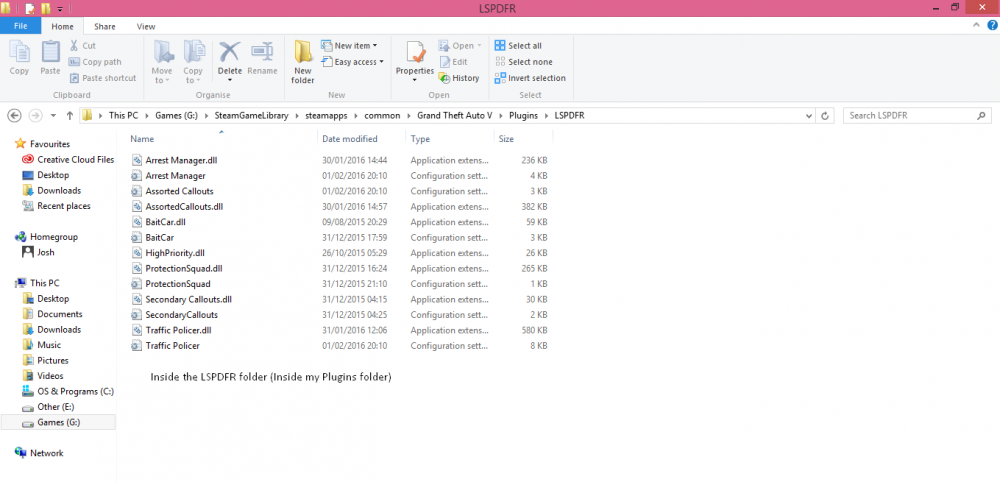Select the HighPriority.dll file

tap(168, 253)
